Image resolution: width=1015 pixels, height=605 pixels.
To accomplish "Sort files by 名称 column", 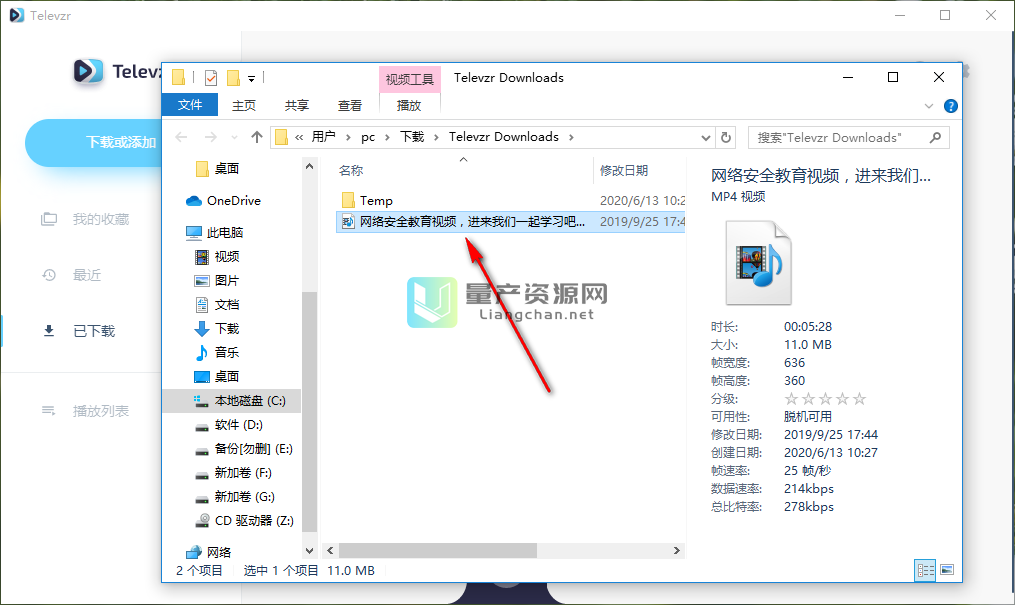I will (x=350, y=170).
